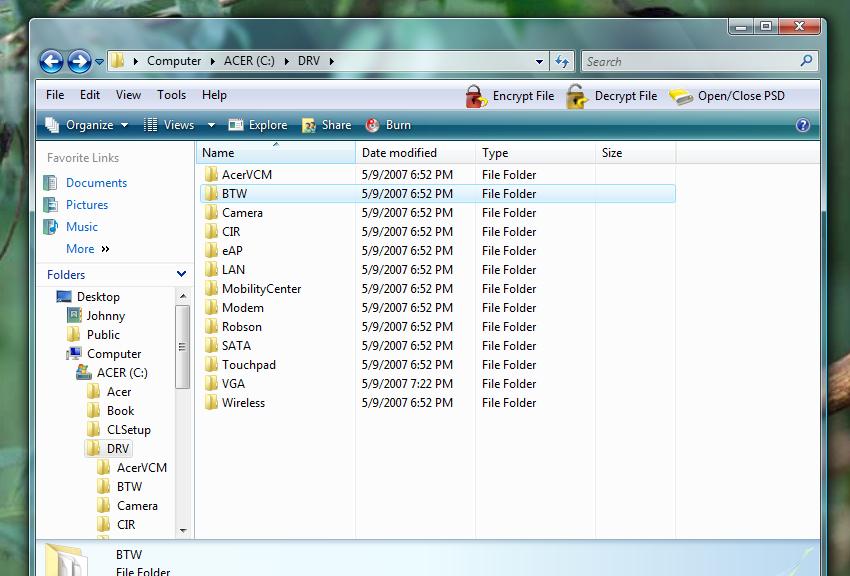Click the Burn toolbar button

(388, 125)
